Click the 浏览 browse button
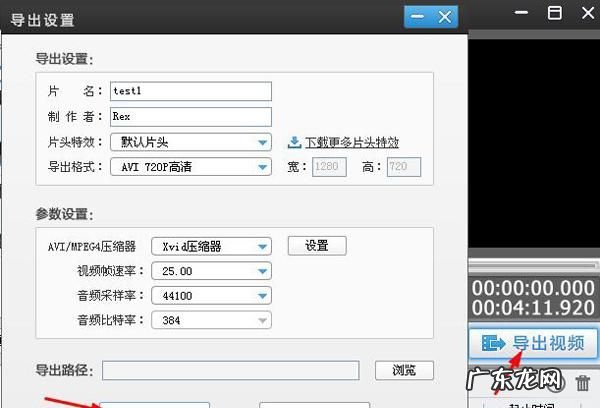The width and height of the screenshot is (600, 408). pos(403,370)
